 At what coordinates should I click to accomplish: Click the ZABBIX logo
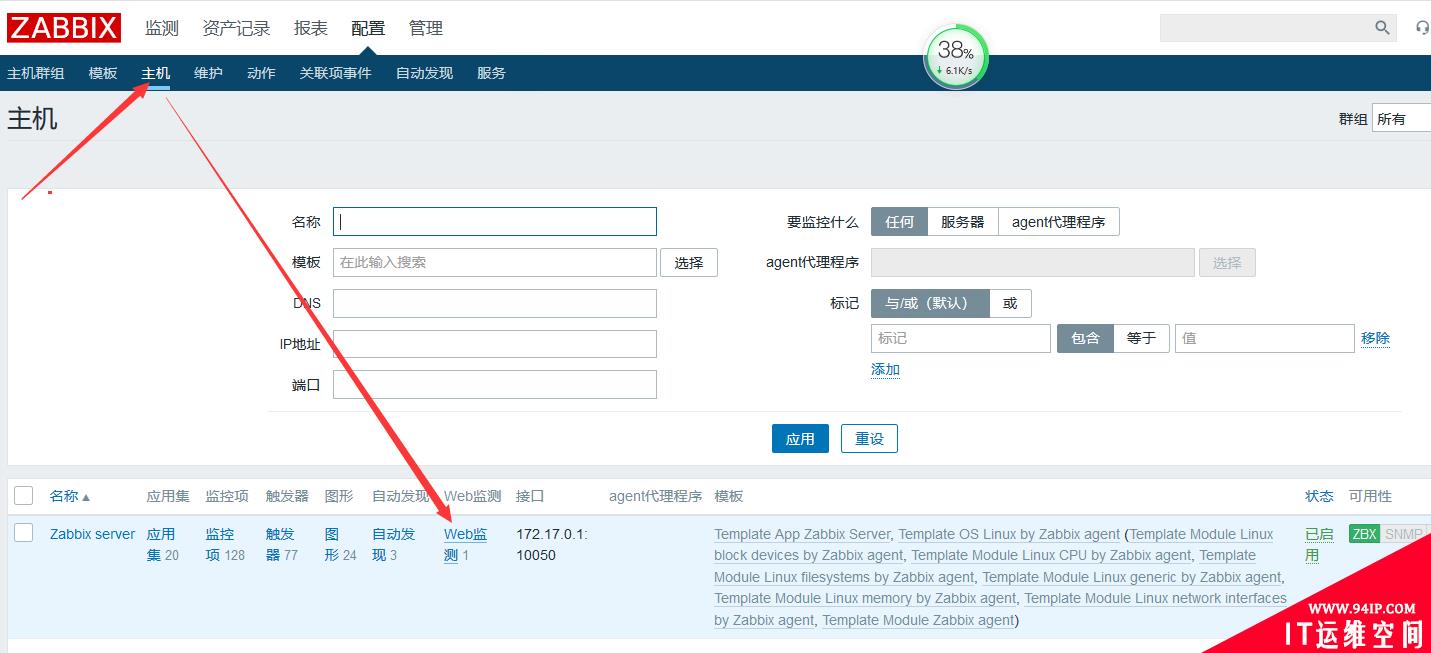[64, 28]
